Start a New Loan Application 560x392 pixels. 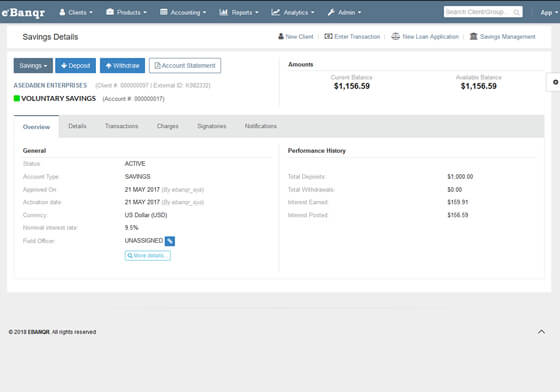[425, 36]
